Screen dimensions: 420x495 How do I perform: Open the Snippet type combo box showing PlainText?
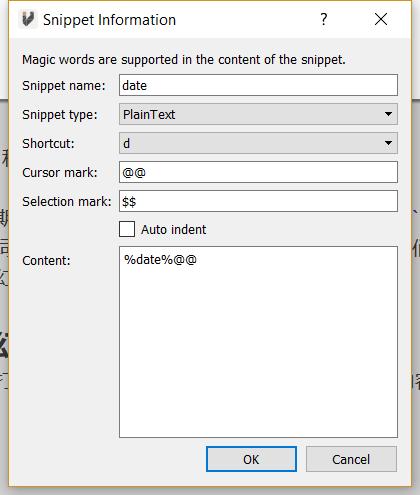click(258, 114)
